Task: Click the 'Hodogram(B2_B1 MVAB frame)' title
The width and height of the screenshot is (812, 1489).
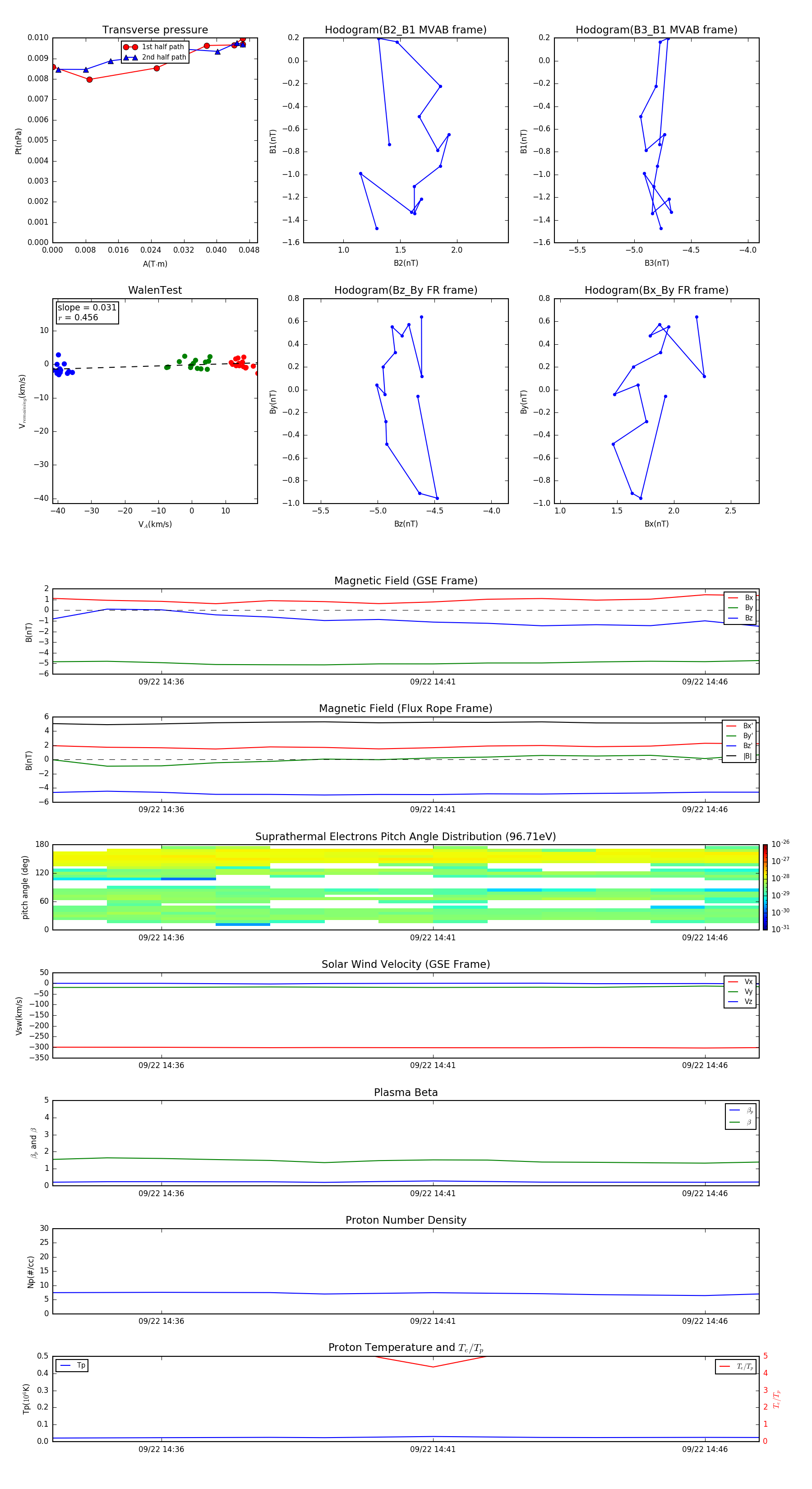Action: tap(406, 30)
